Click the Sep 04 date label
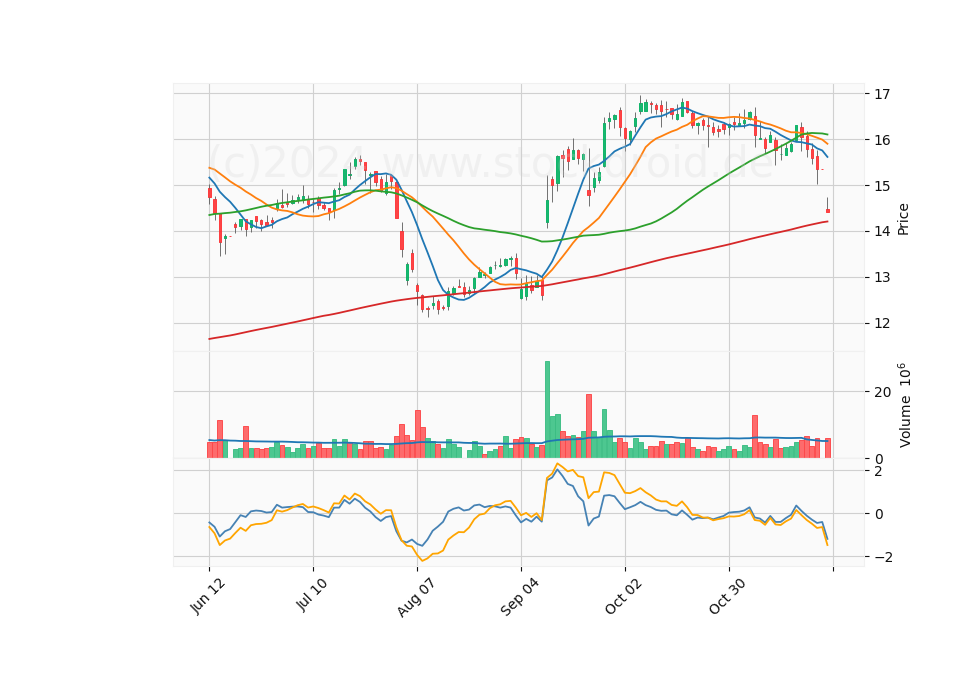Image resolution: width=960 pixels, height=690 pixels. [x=520, y=597]
